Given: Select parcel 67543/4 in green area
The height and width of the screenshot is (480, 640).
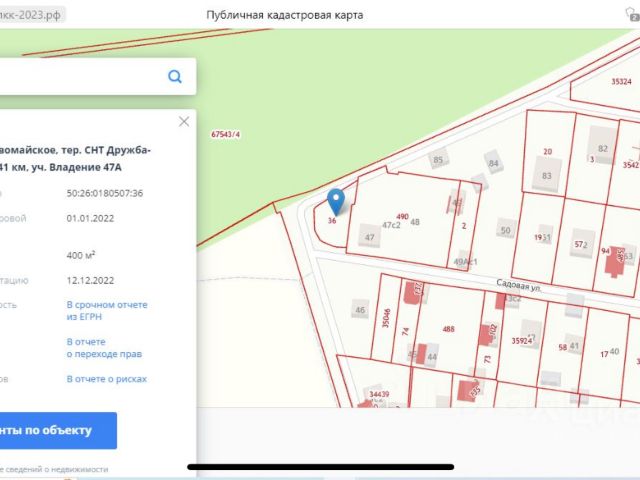Looking at the screenshot, I should (x=225, y=134).
